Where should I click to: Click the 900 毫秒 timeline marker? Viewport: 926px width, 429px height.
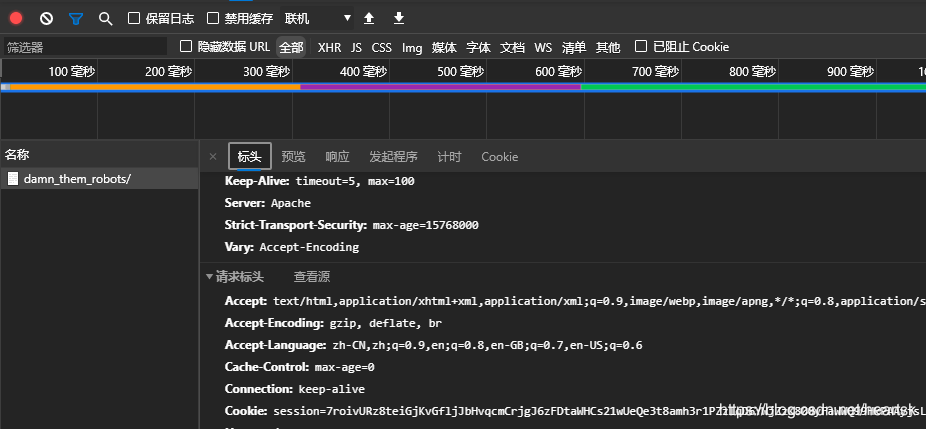tap(850, 72)
